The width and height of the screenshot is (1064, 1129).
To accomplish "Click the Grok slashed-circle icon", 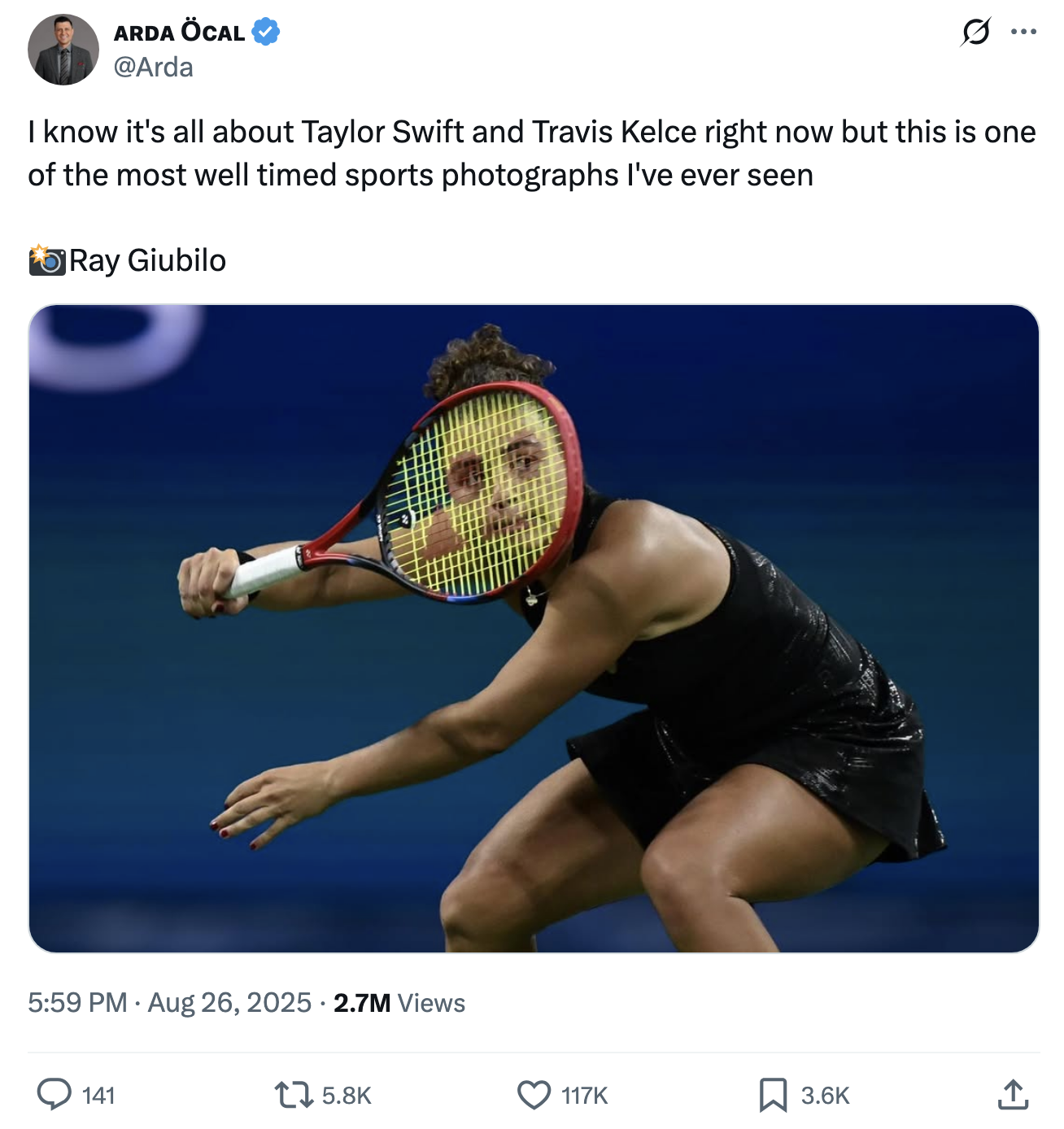I will (x=975, y=32).
